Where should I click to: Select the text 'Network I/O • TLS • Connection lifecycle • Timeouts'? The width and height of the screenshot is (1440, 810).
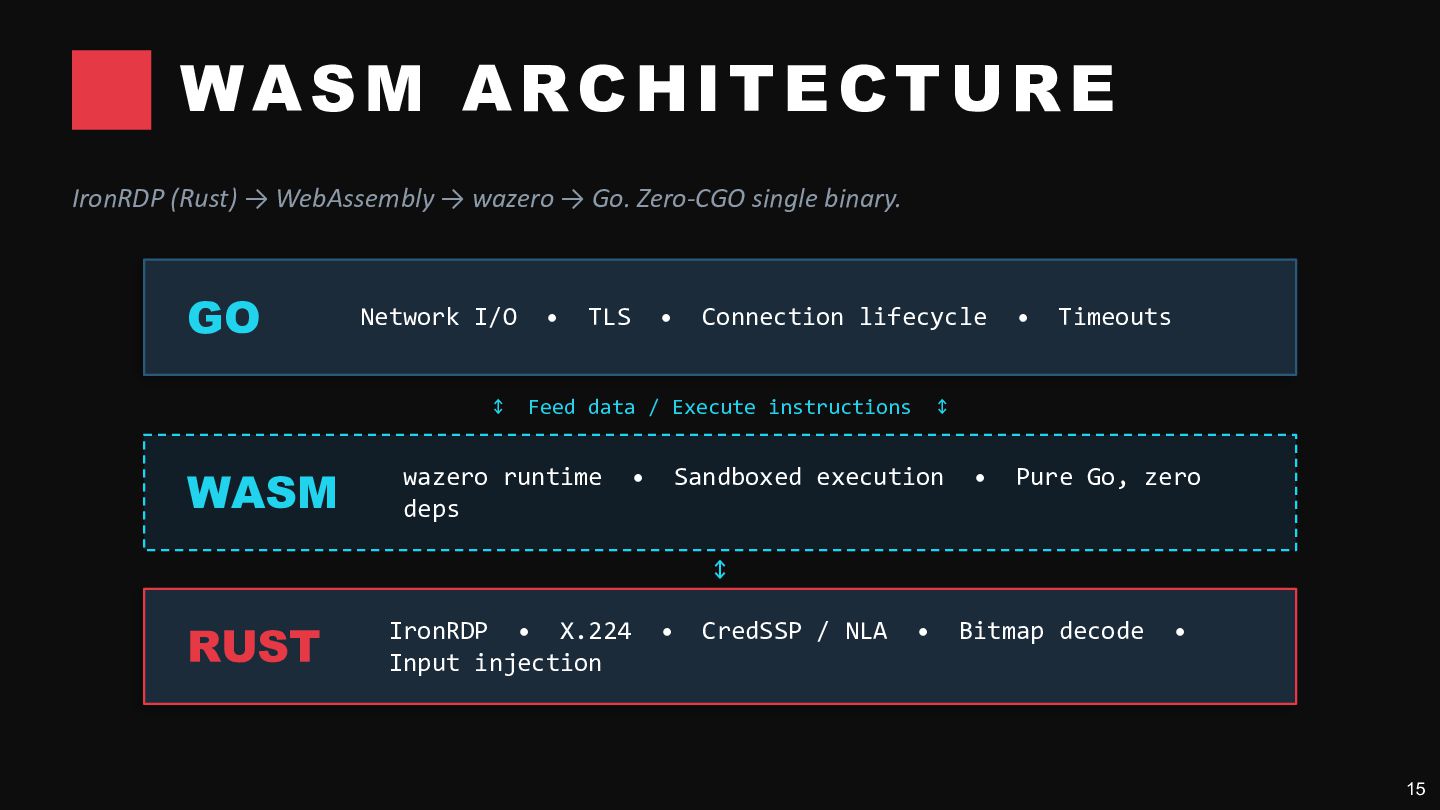coord(766,317)
